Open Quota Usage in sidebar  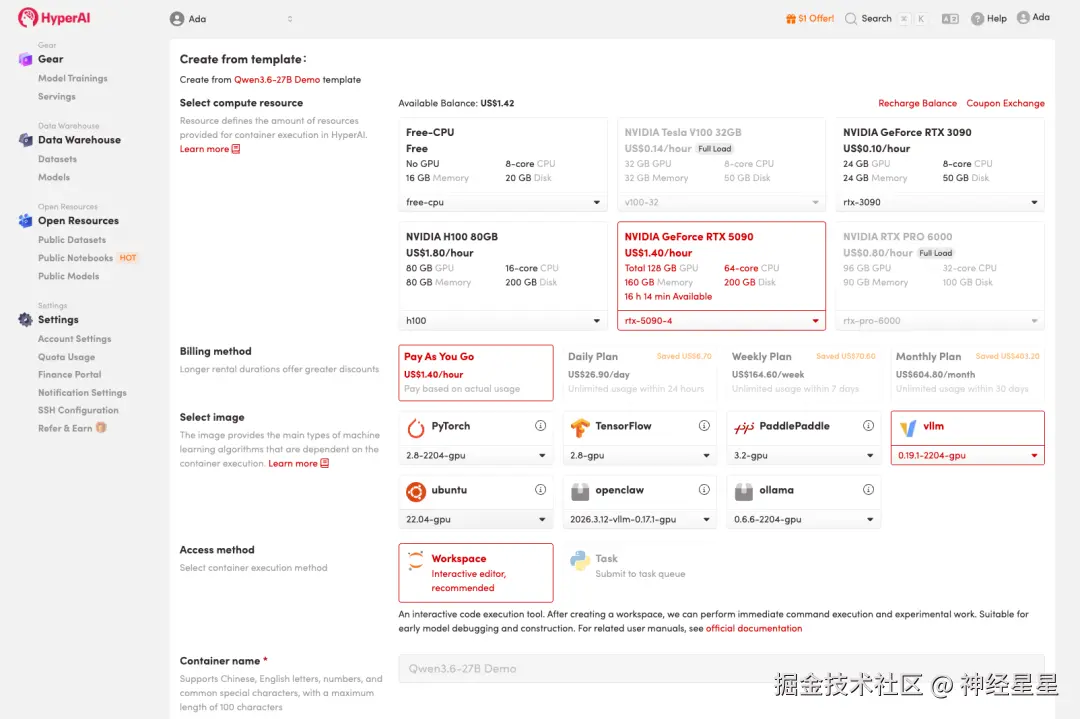(66, 357)
